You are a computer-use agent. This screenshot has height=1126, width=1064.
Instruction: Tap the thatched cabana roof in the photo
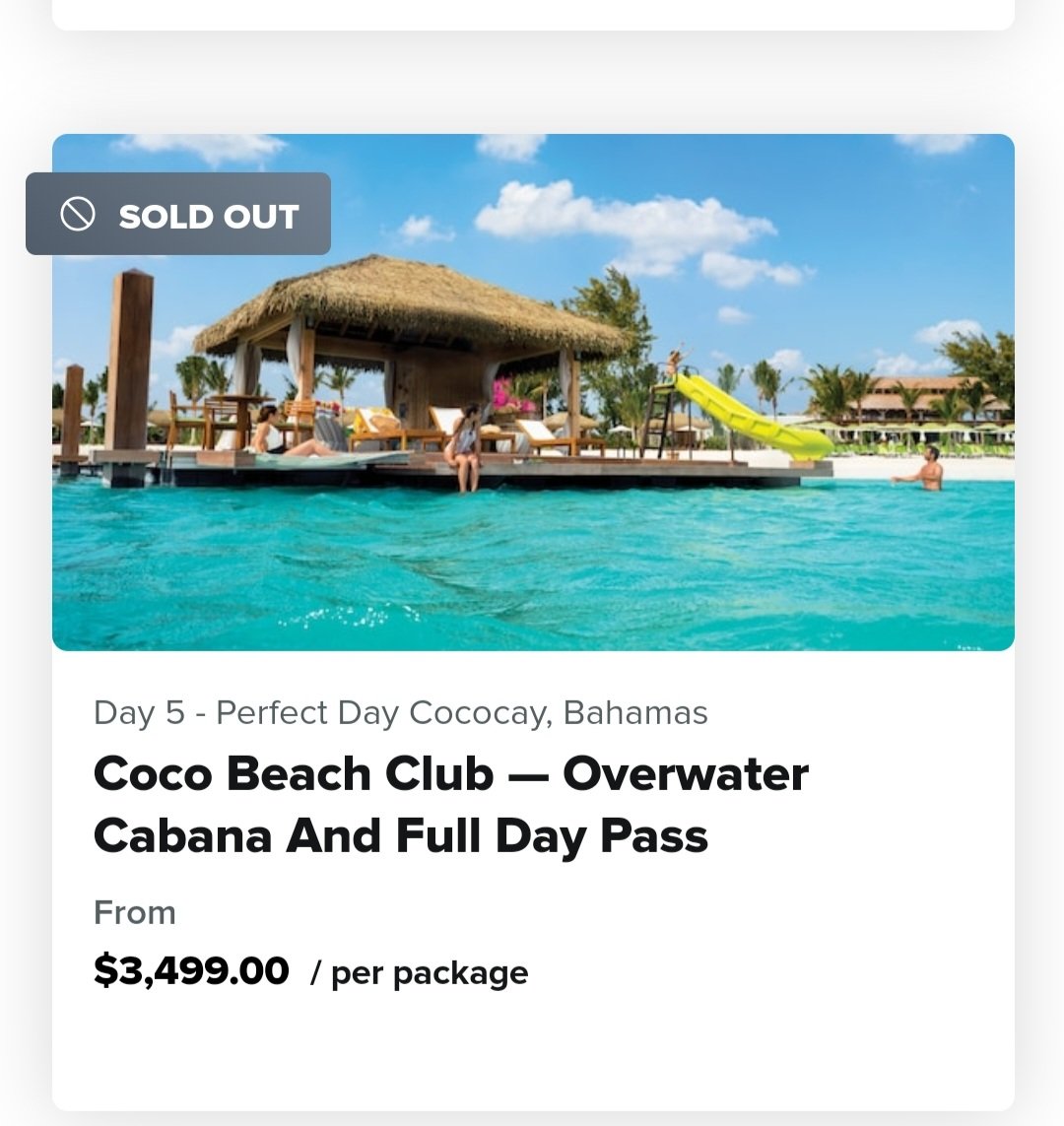tap(409, 305)
